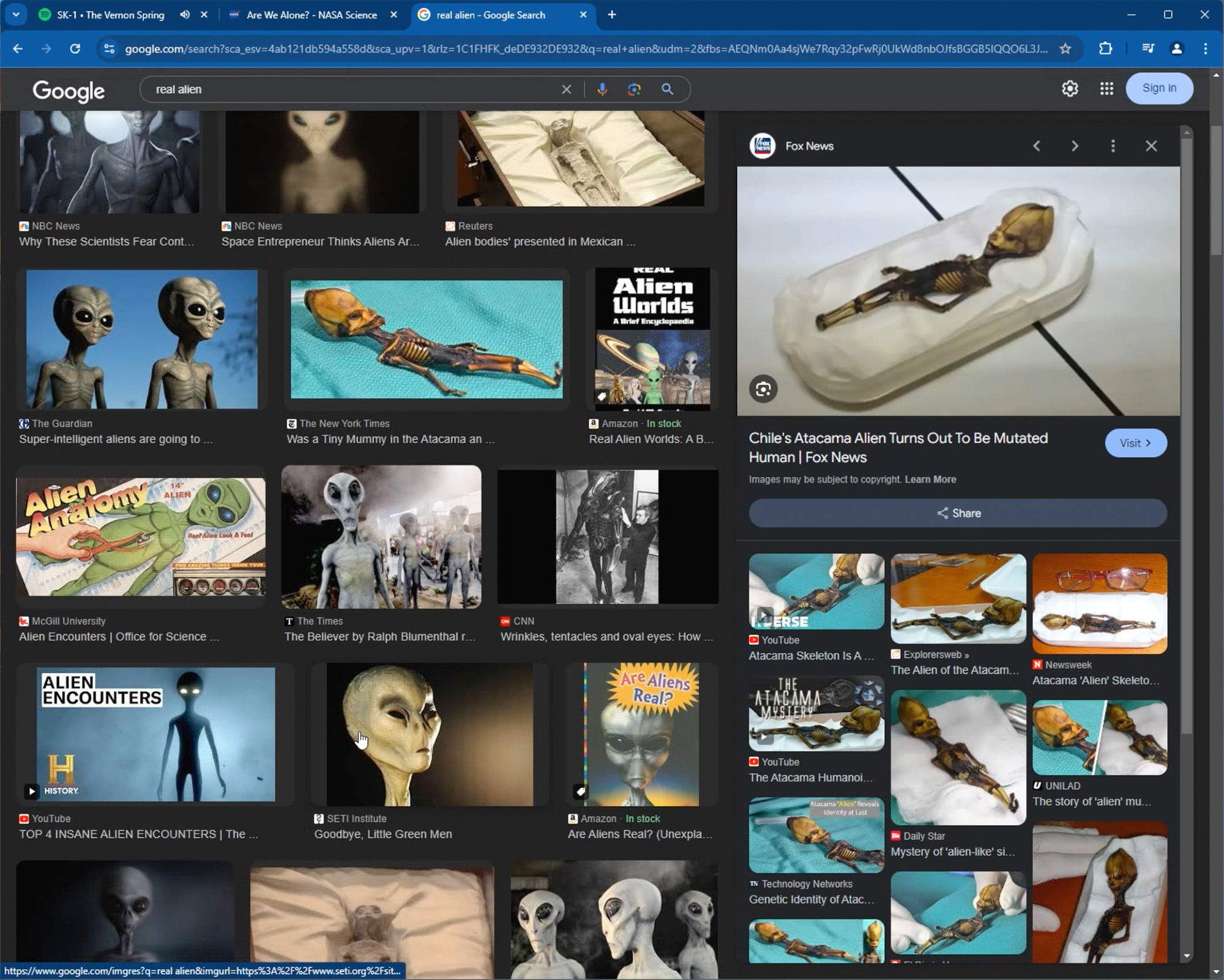The image size is (1224, 980).
Task: Clear the search box with X
Action: click(x=567, y=89)
